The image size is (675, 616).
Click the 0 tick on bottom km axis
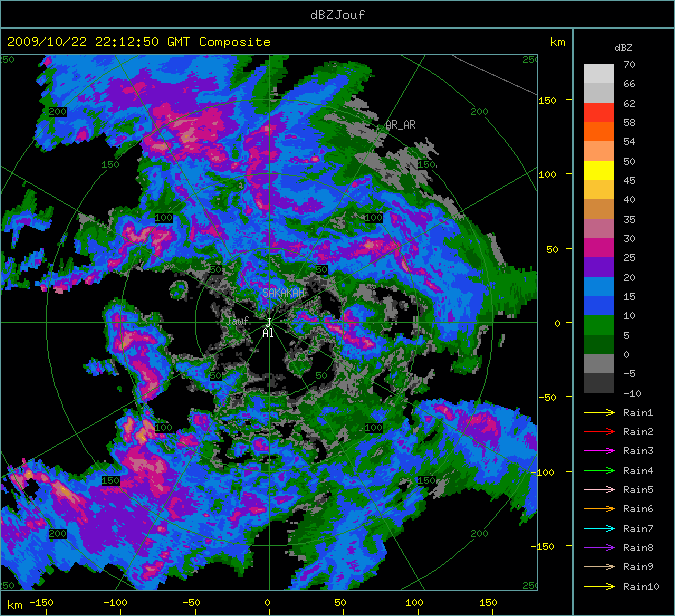[267, 602]
